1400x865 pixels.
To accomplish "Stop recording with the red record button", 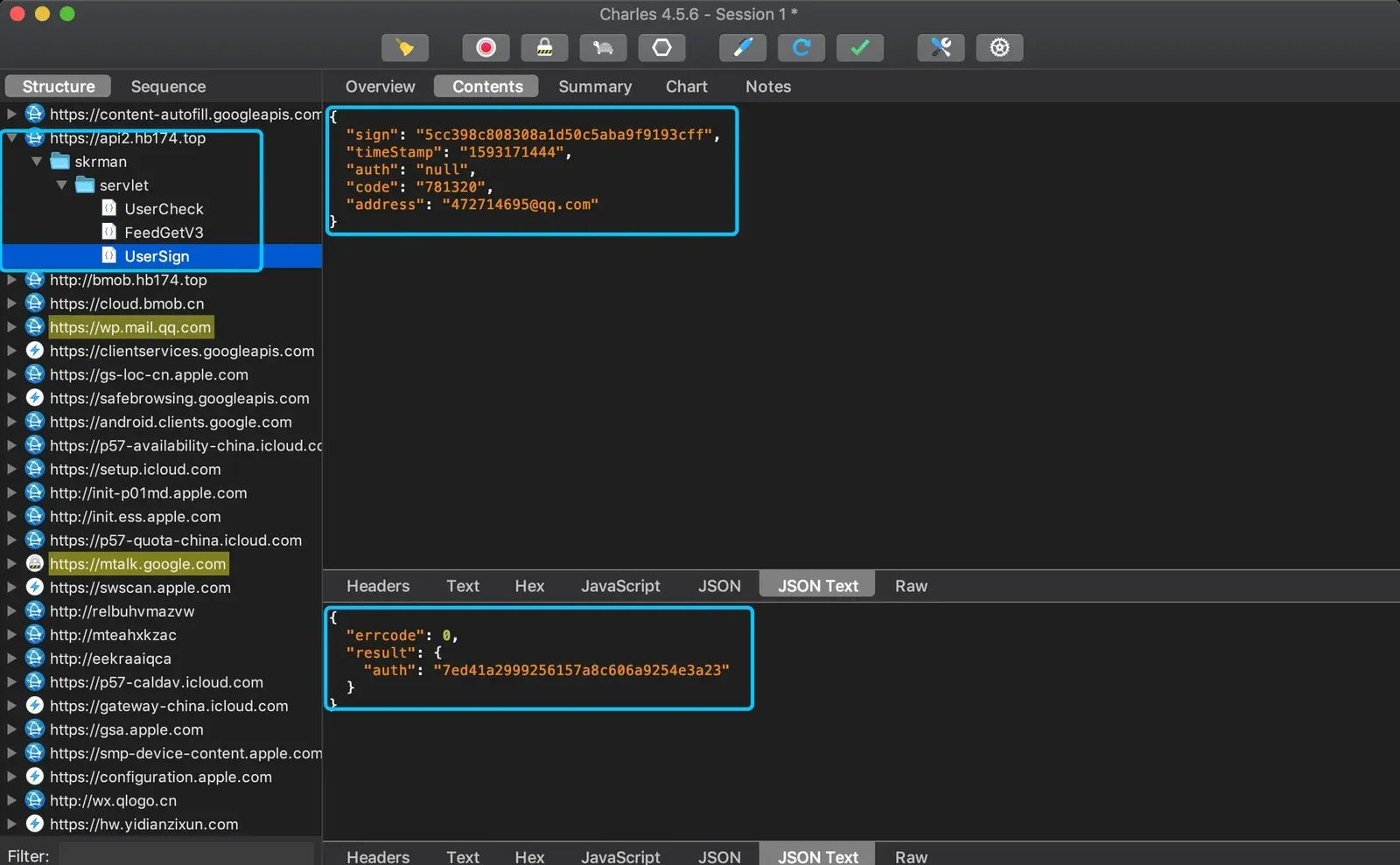I will 486,47.
